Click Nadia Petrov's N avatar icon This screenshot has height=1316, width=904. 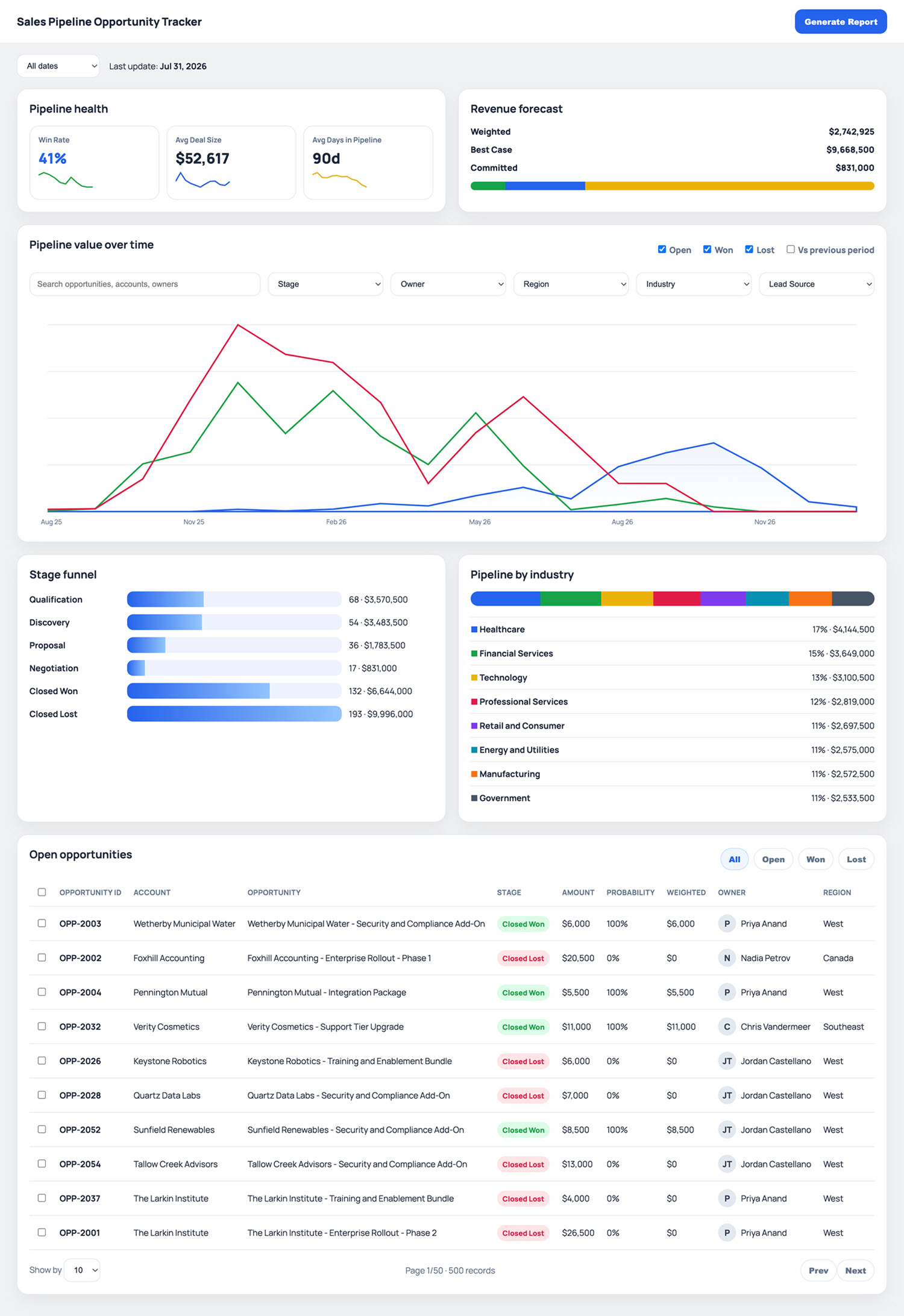727,958
